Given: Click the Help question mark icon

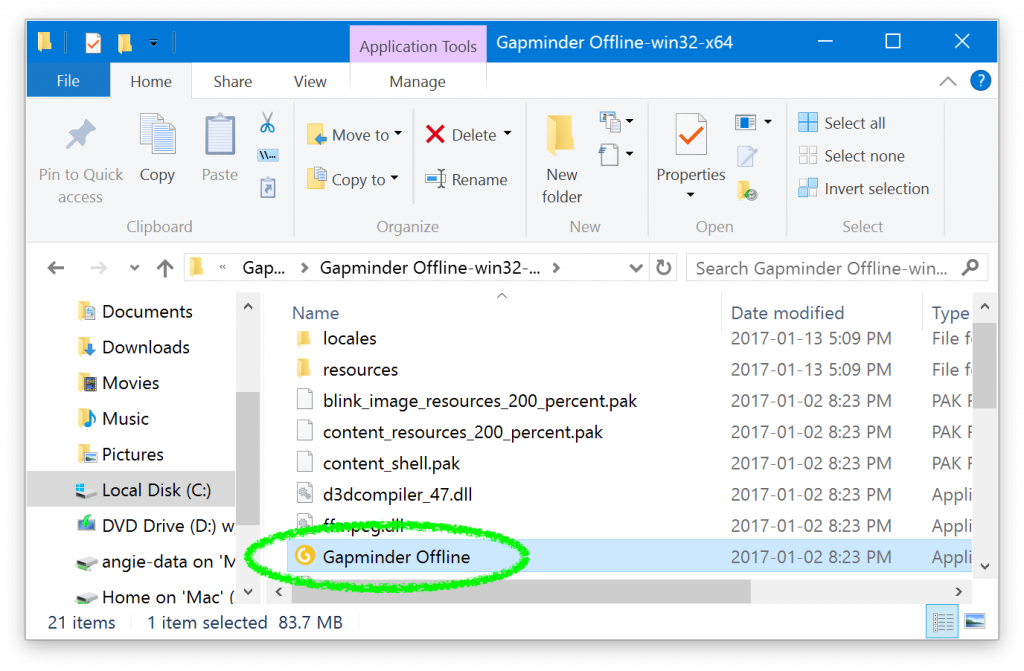Looking at the screenshot, I should click(x=980, y=81).
